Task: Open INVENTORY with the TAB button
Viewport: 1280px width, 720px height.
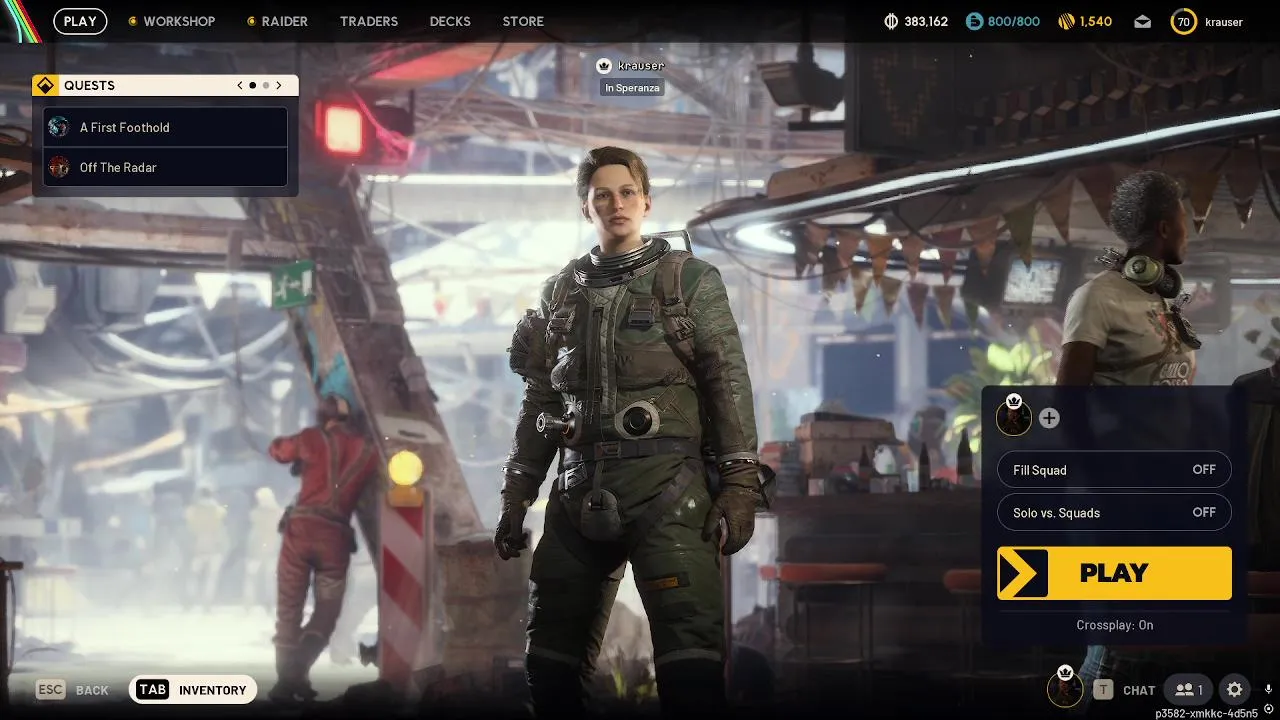Action: point(193,689)
